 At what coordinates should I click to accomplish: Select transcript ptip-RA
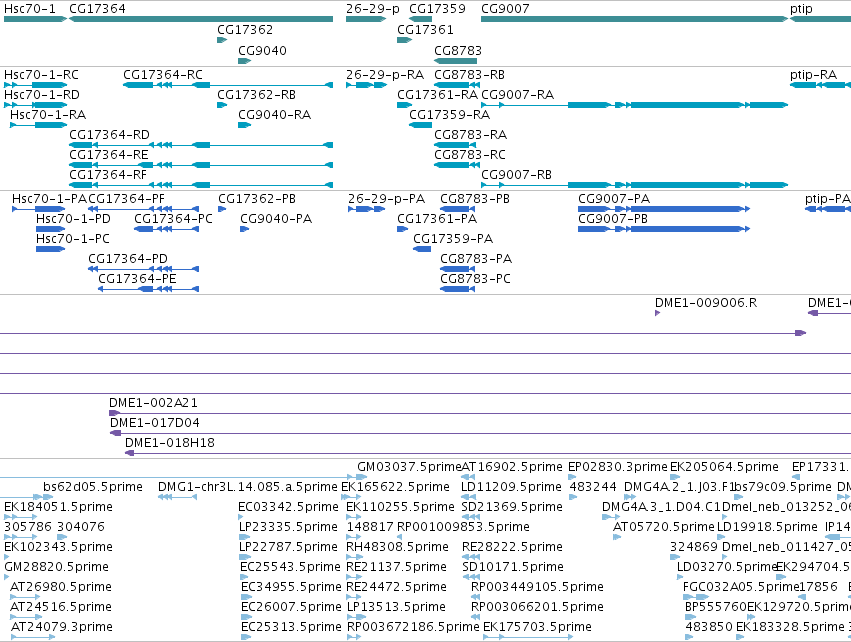[821, 85]
